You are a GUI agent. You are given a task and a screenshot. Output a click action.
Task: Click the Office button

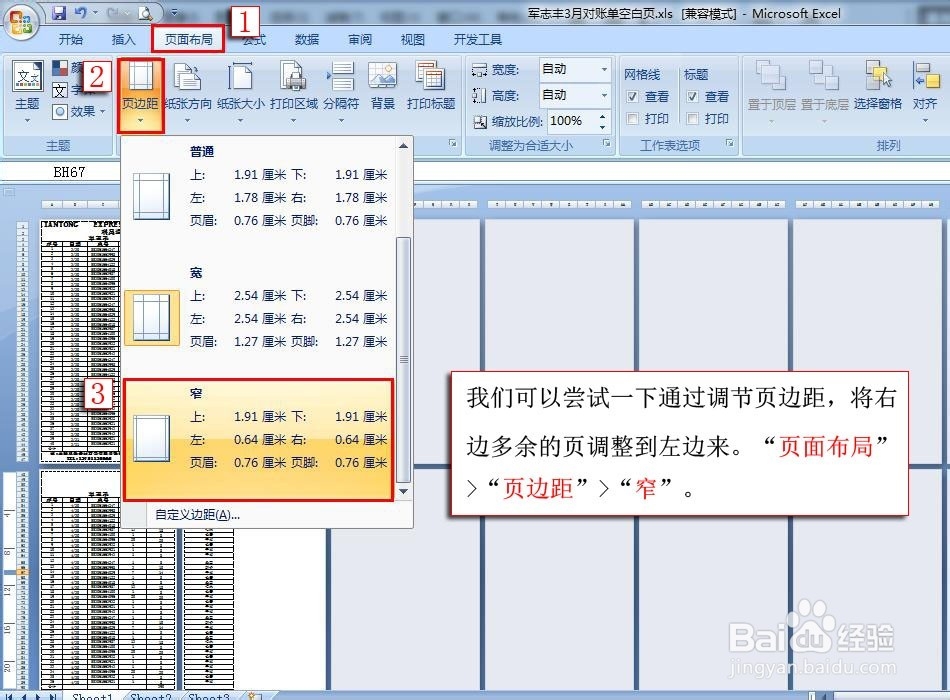click(x=22, y=22)
